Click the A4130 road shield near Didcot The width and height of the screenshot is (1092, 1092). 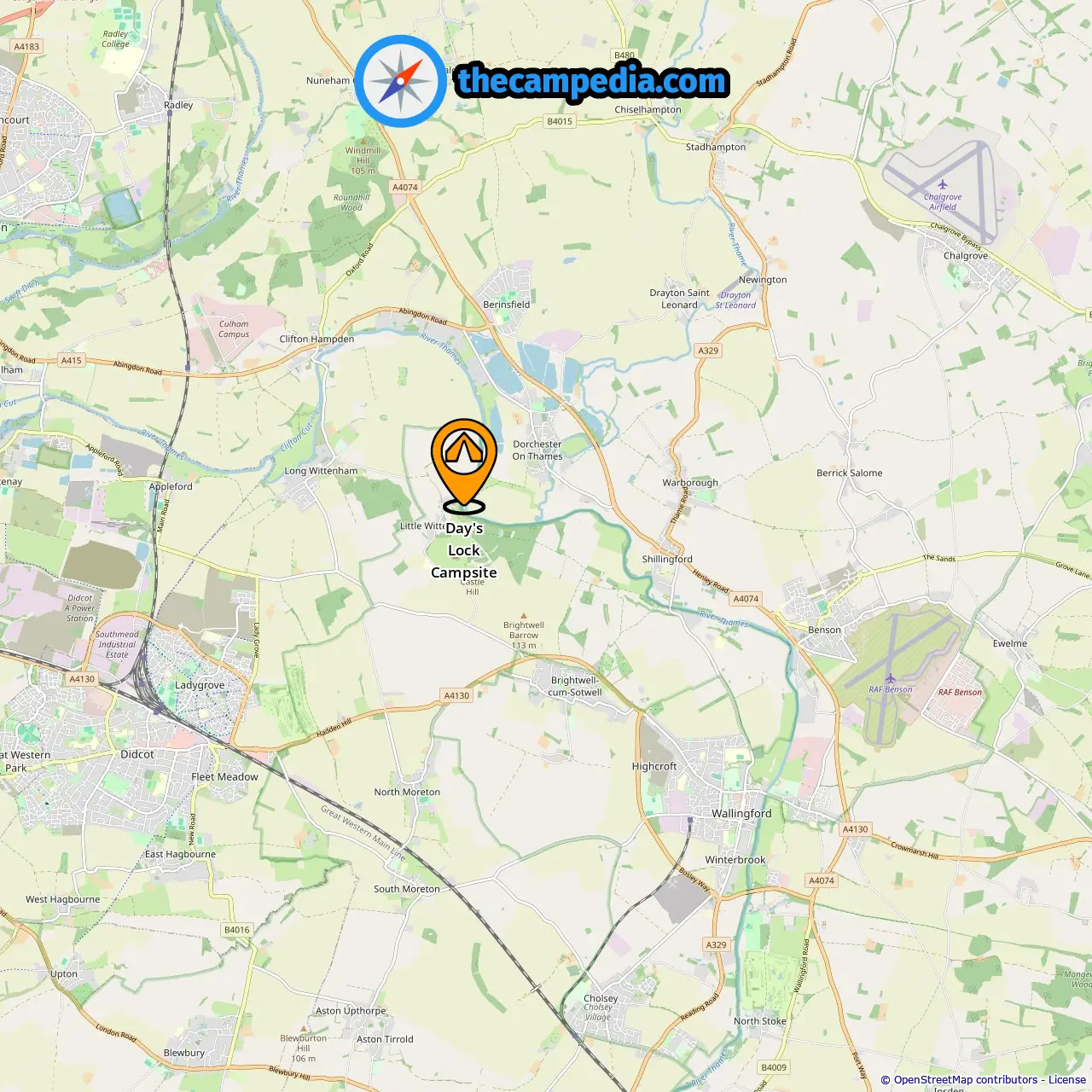coord(82,679)
